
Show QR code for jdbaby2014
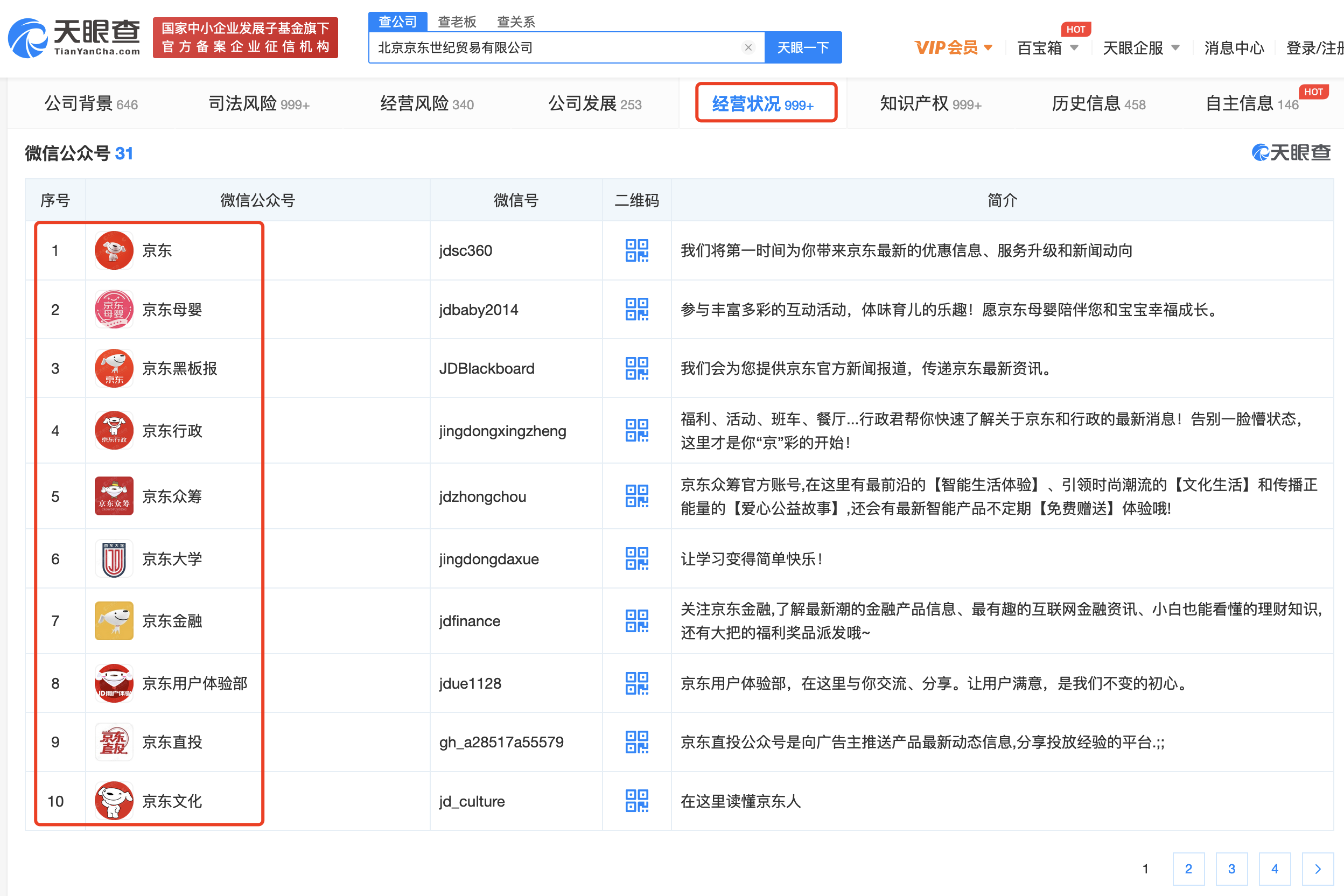(x=636, y=309)
